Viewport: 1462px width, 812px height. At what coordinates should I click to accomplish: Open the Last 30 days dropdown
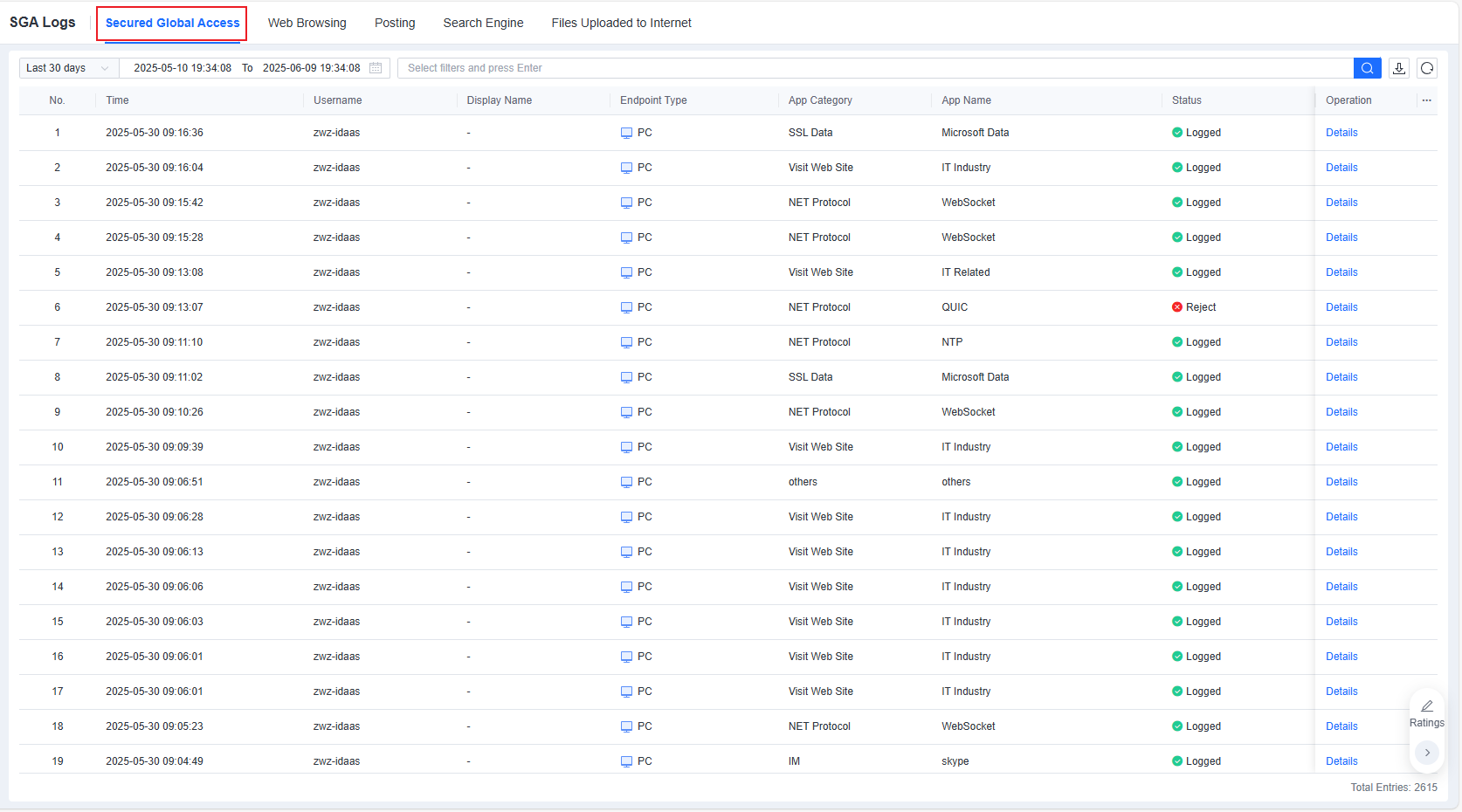coord(69,68)
